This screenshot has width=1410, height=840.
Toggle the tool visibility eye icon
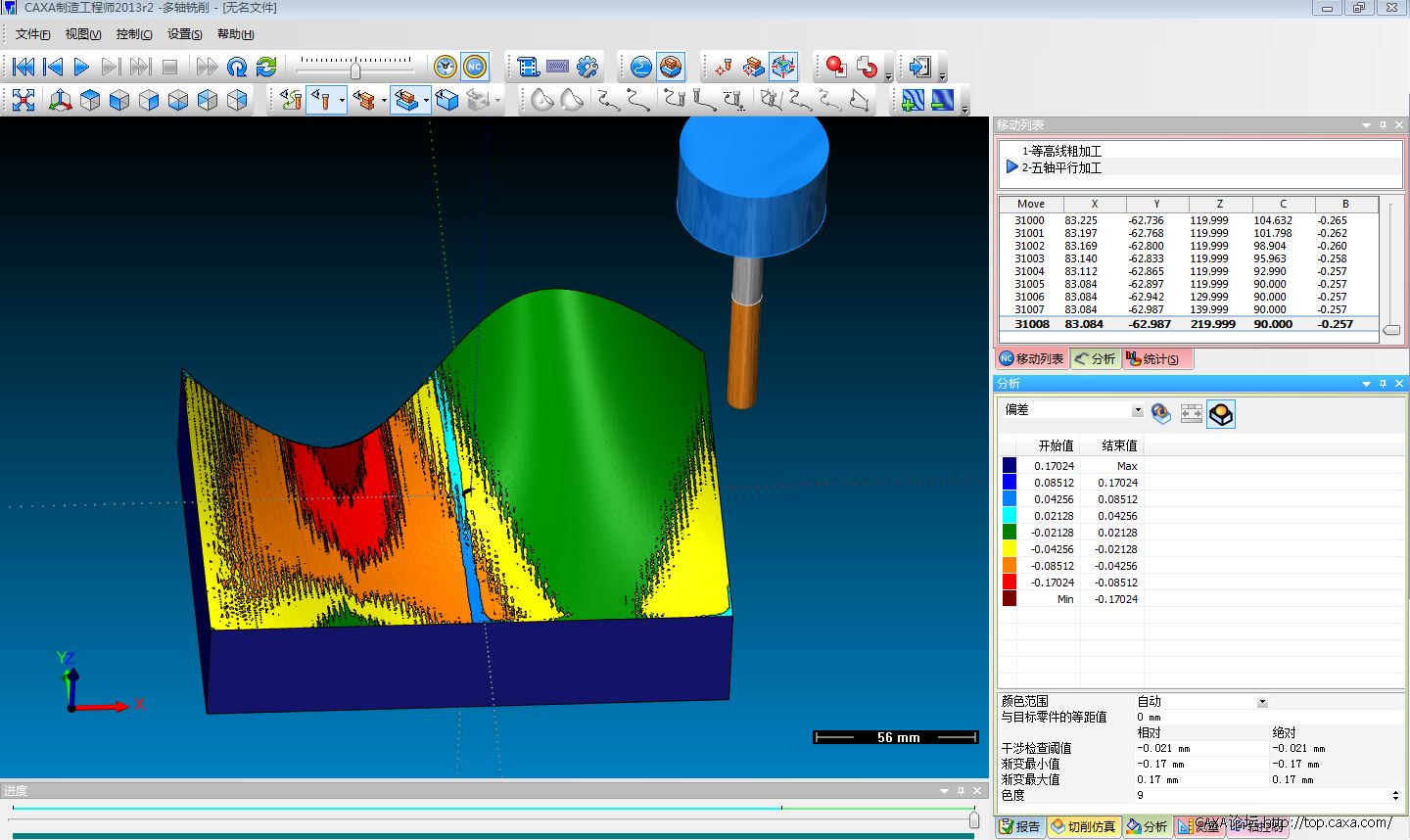(x=320, y=100)
